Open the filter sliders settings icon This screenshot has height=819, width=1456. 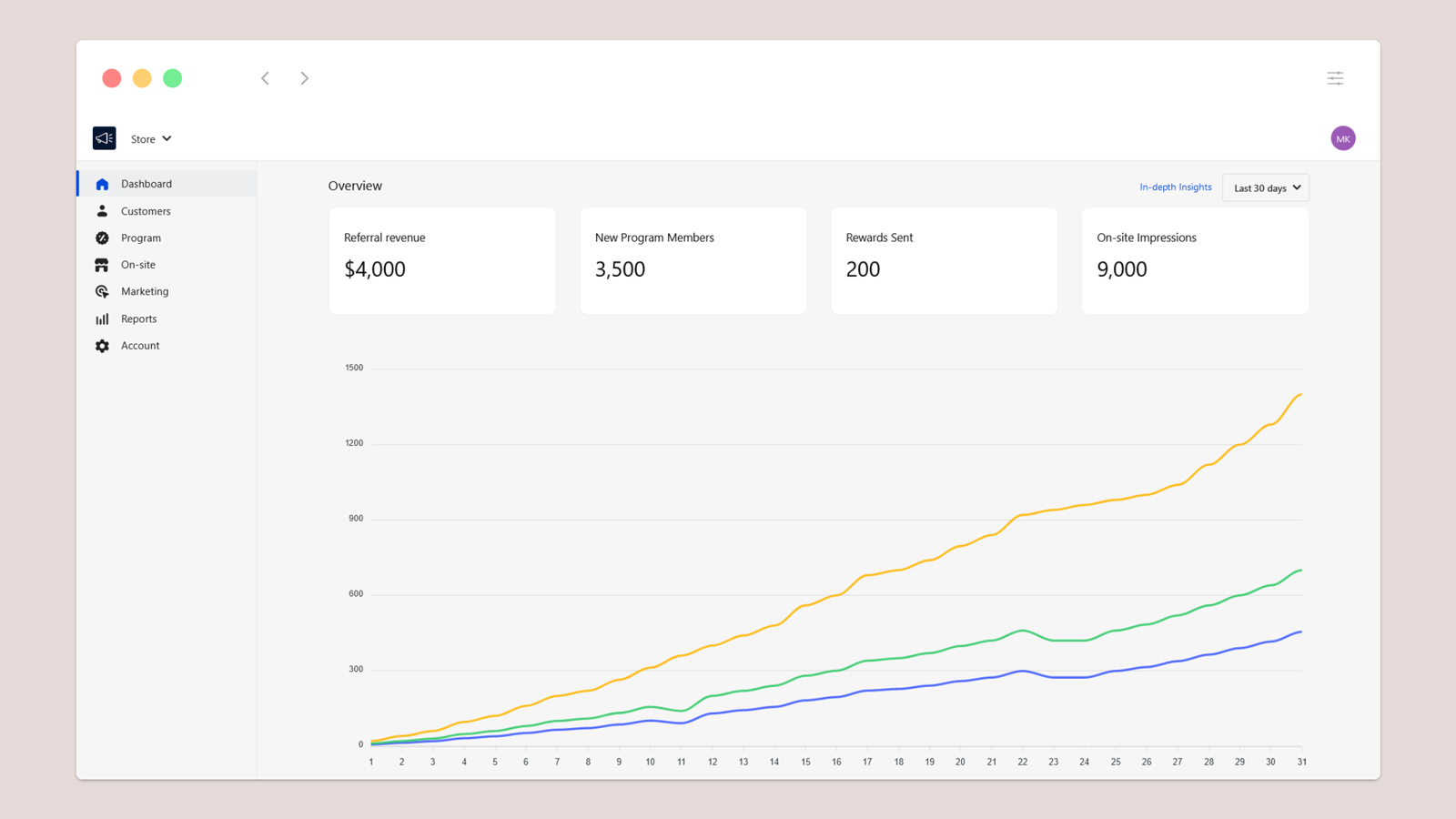pos(1335,78)
